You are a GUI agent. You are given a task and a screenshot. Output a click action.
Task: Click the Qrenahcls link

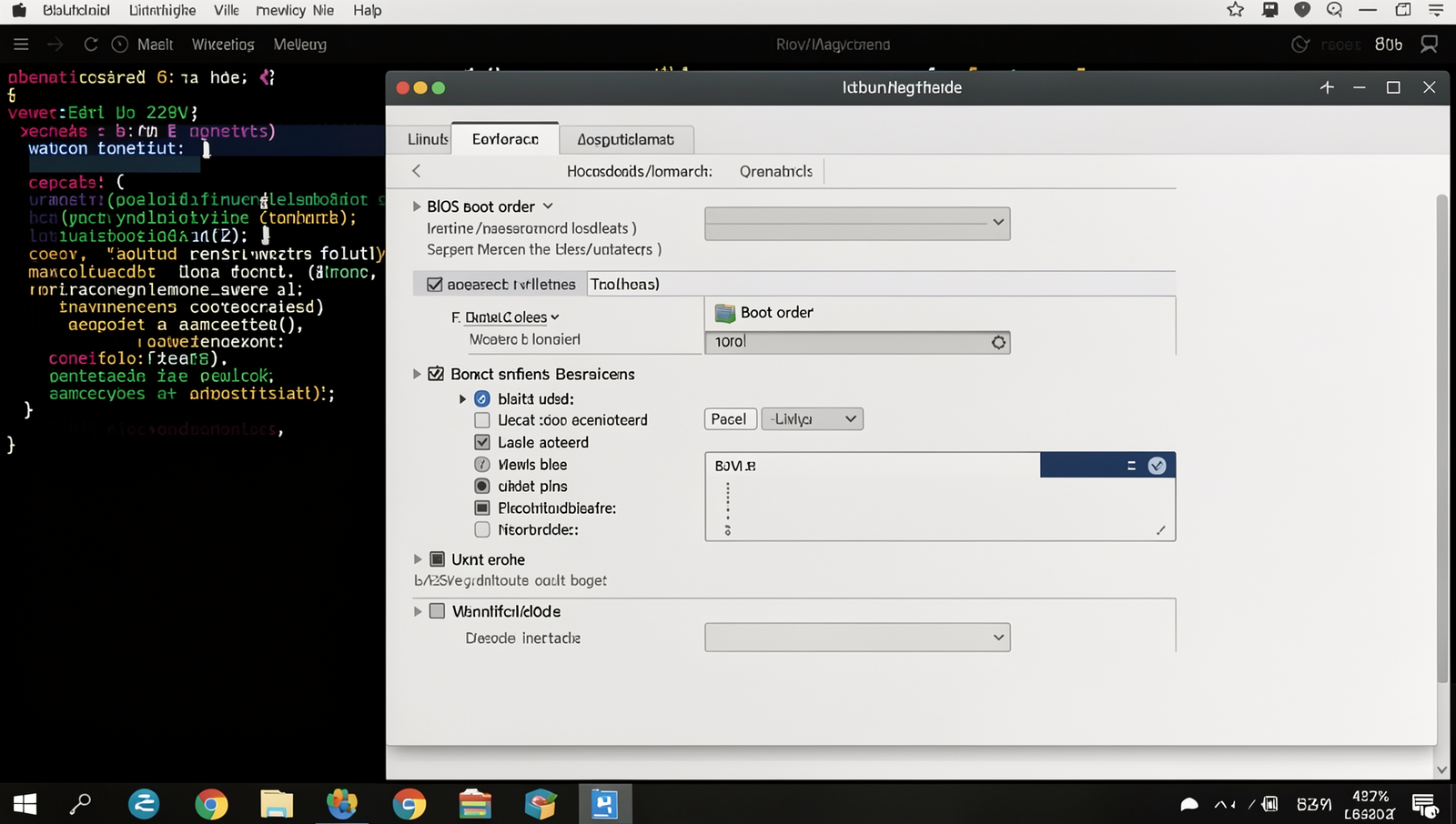[x=776, y=171]
